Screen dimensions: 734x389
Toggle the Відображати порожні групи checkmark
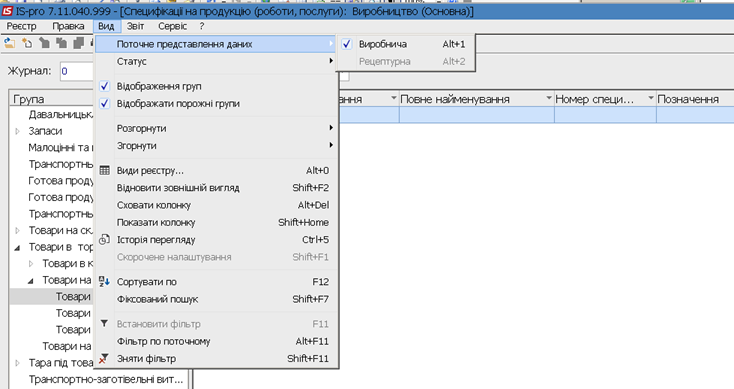104,103
